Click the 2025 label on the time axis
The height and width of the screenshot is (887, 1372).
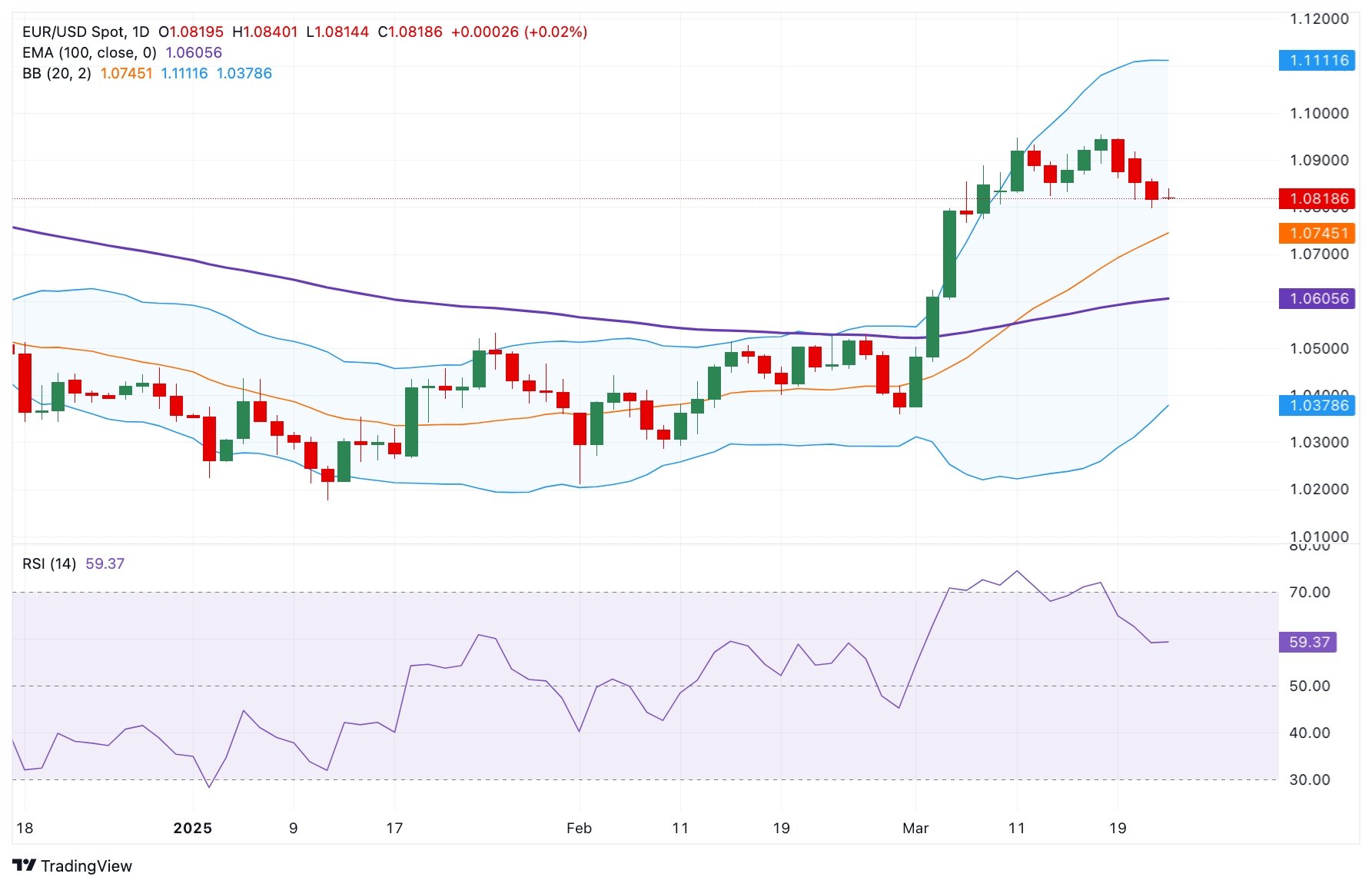coord(192,828)
